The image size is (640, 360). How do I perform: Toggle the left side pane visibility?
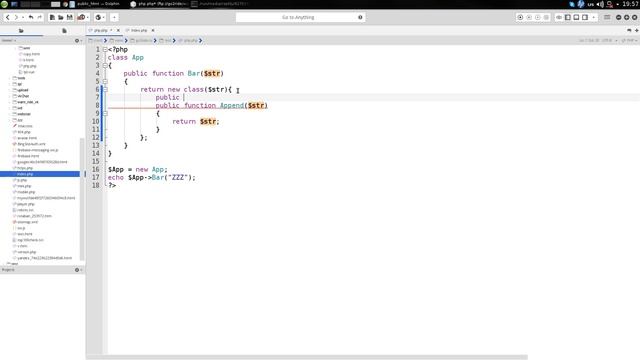click(568, 17)
